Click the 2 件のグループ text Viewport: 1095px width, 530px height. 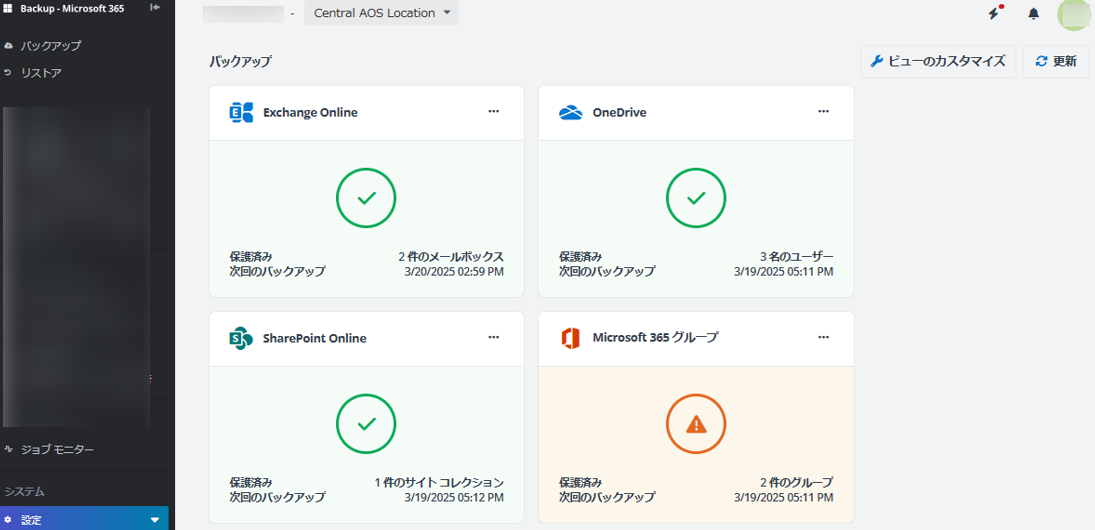pyautogui.click(x=797, y=483)
